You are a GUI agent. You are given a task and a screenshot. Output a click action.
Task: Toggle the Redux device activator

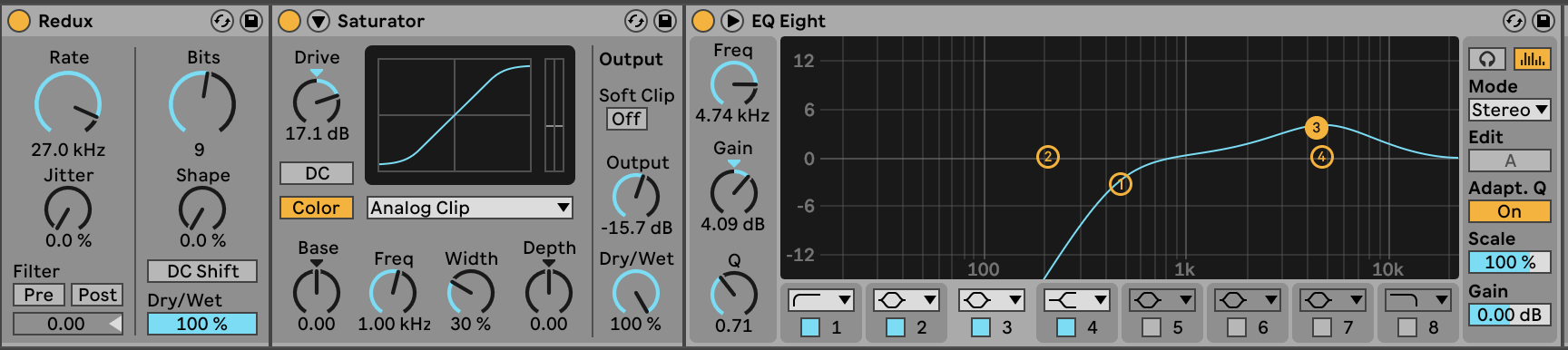point(19,21)
